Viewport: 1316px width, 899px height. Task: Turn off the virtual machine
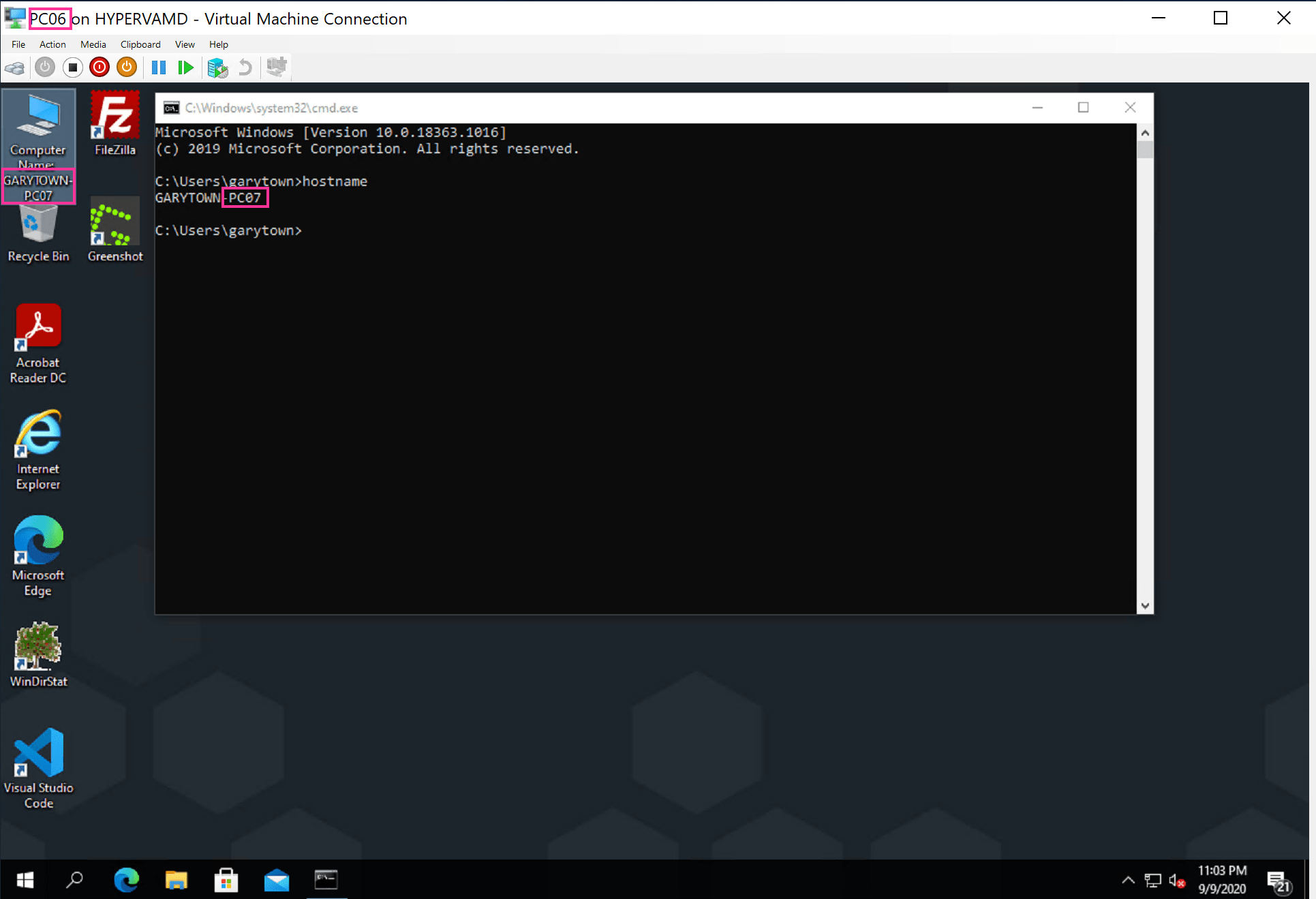73,67
